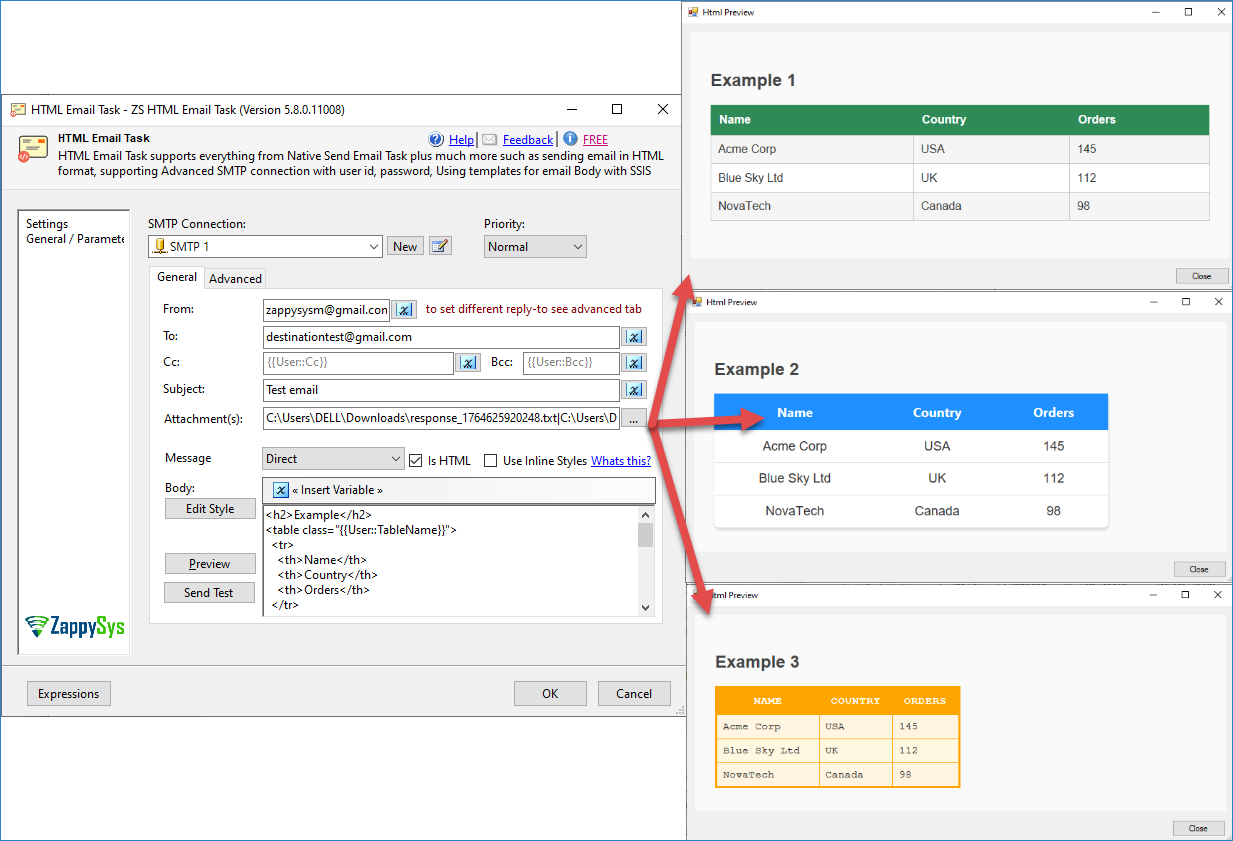Click the blue Help question mark icon

point(436,140)
